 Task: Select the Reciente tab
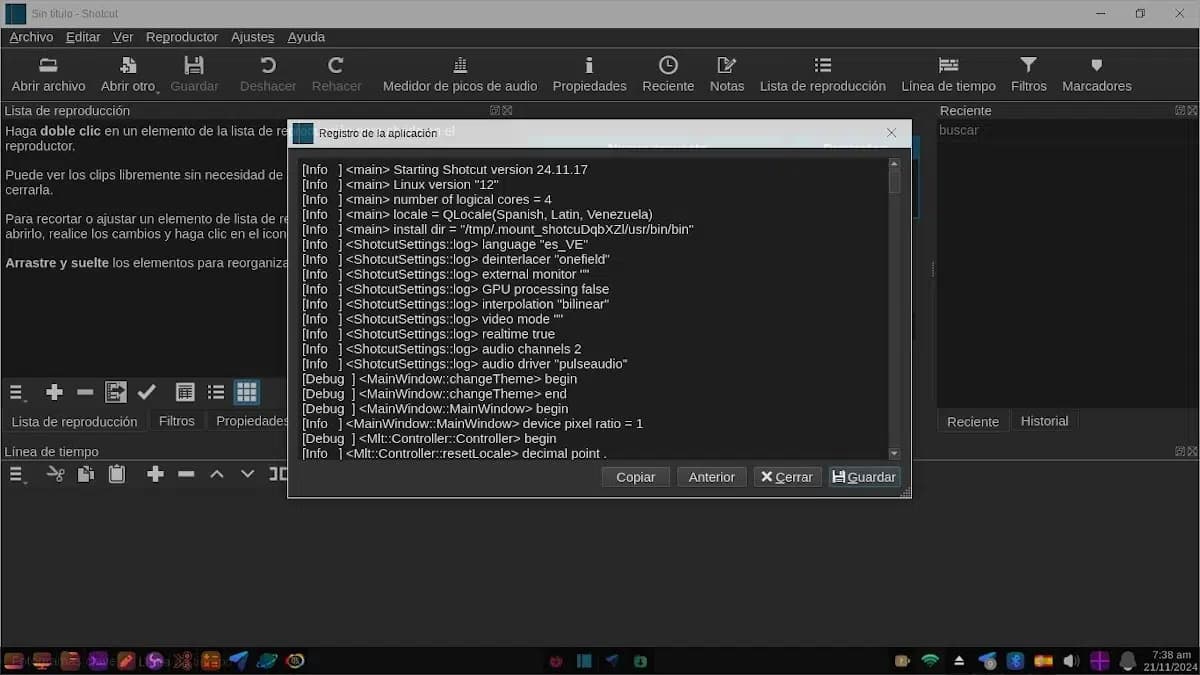(973, 421)
